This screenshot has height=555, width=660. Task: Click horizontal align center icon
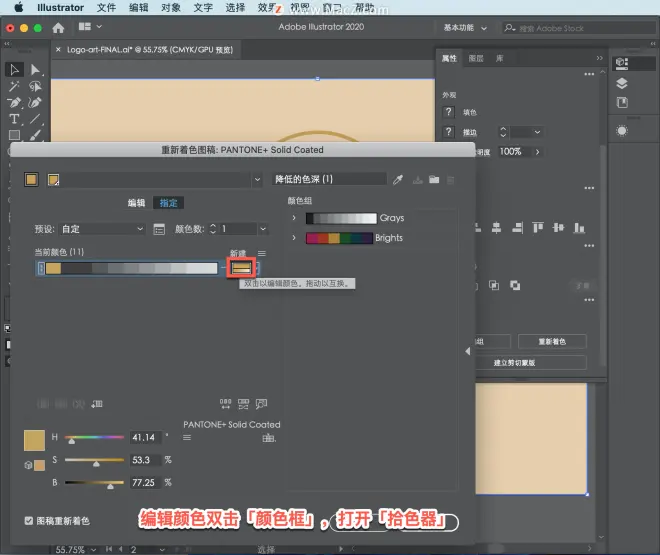click(497, 228)
